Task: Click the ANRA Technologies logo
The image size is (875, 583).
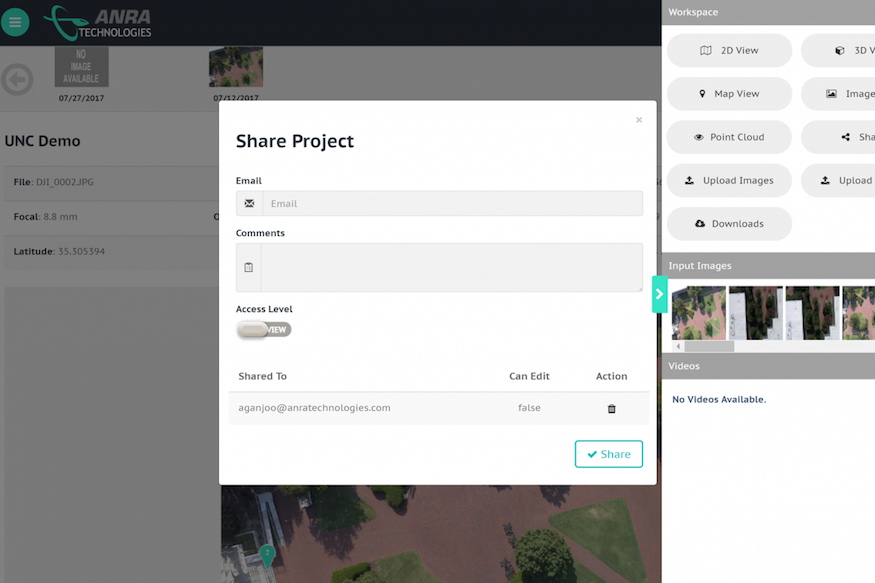Action: pos(98,22)
